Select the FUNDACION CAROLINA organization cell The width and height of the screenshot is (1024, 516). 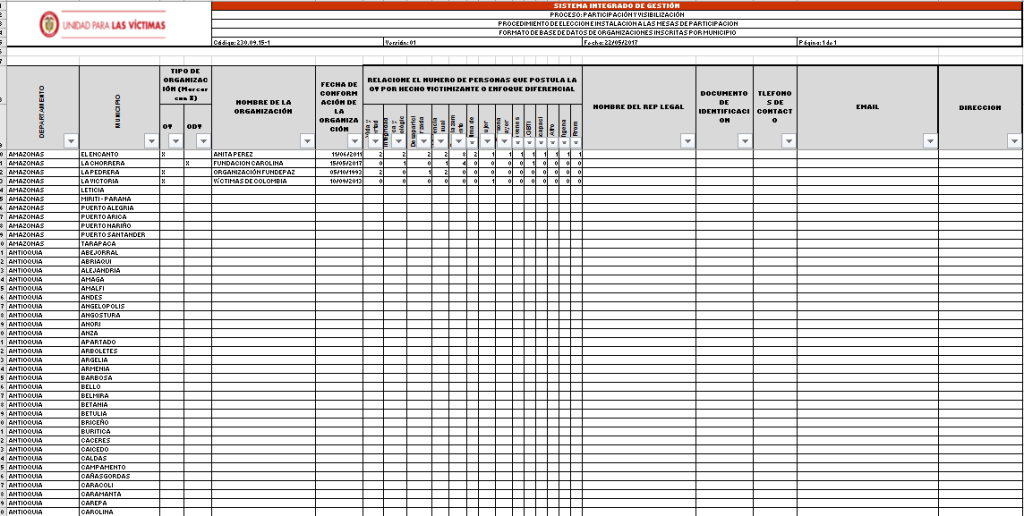point(264,163)
